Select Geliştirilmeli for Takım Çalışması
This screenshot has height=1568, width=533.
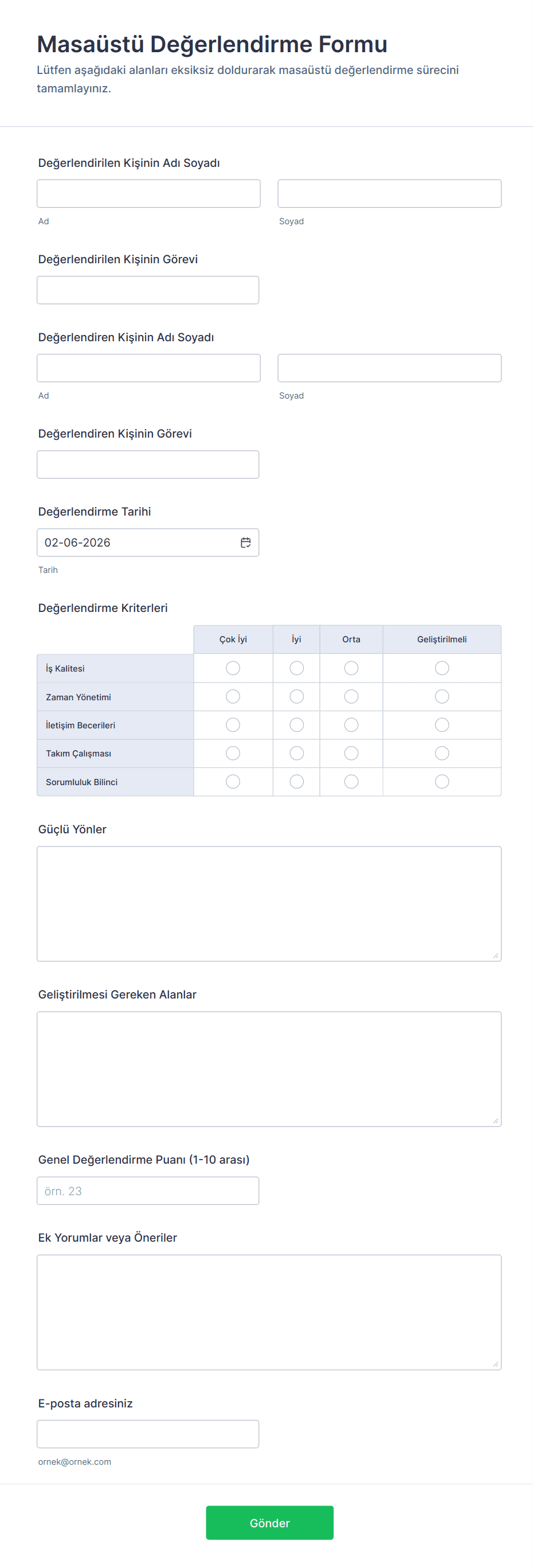click(x=442, y=753)
